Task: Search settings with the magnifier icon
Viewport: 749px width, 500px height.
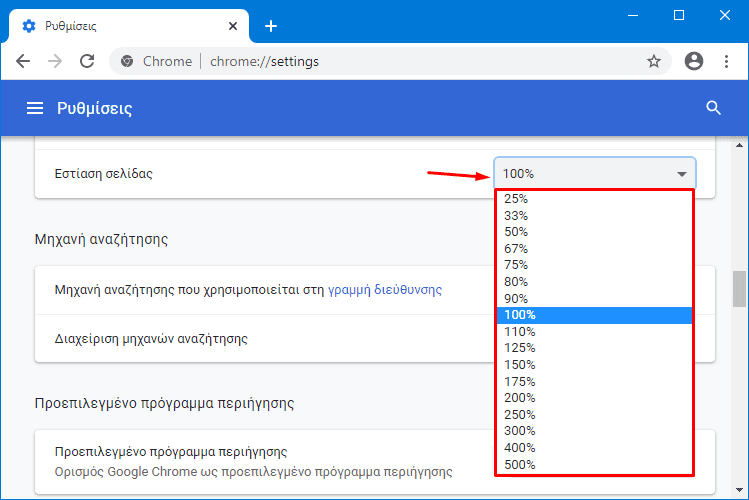Action: click(x=713, y=108)
